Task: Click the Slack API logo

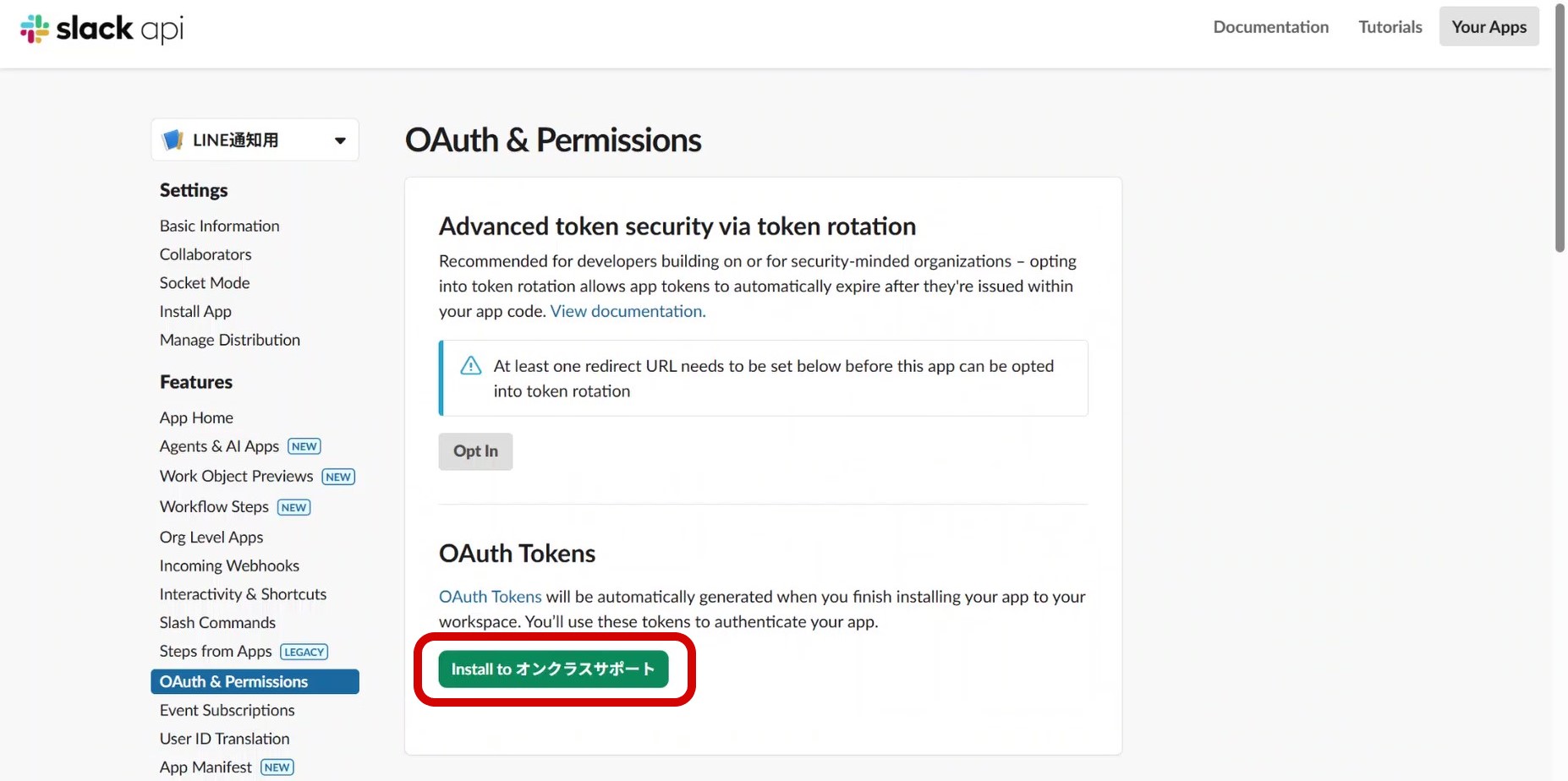Action: pyautogui.click(x=101, y=29)
